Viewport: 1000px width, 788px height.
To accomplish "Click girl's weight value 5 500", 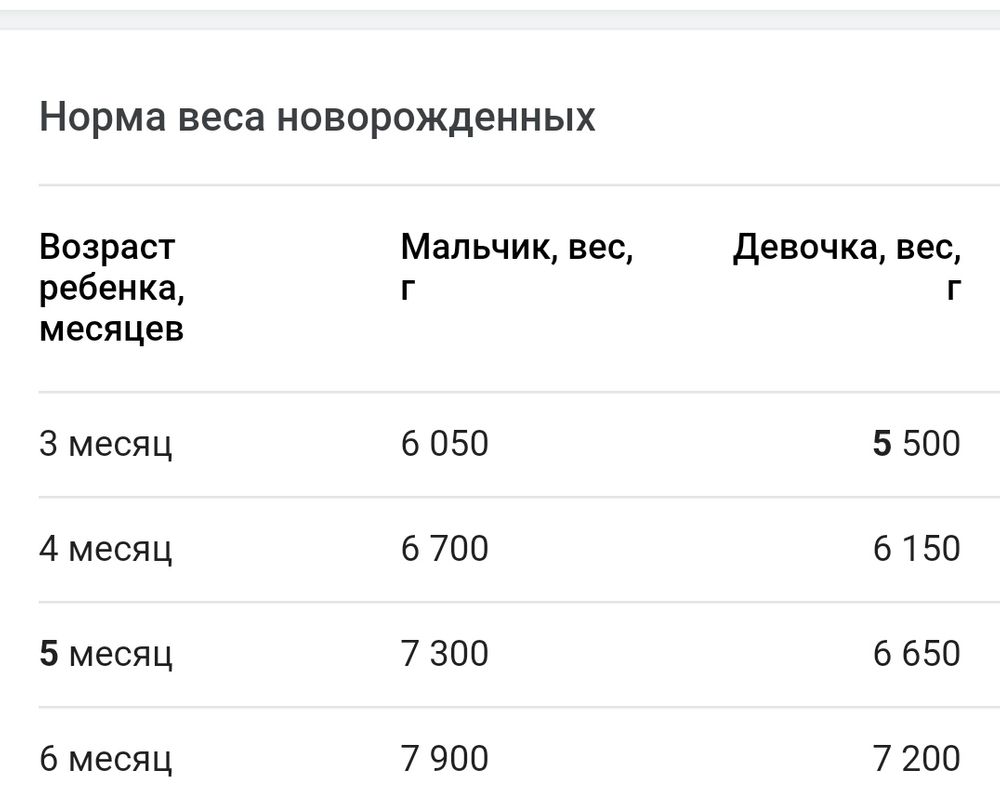I will pyautogui.click(x=916, y=443).
